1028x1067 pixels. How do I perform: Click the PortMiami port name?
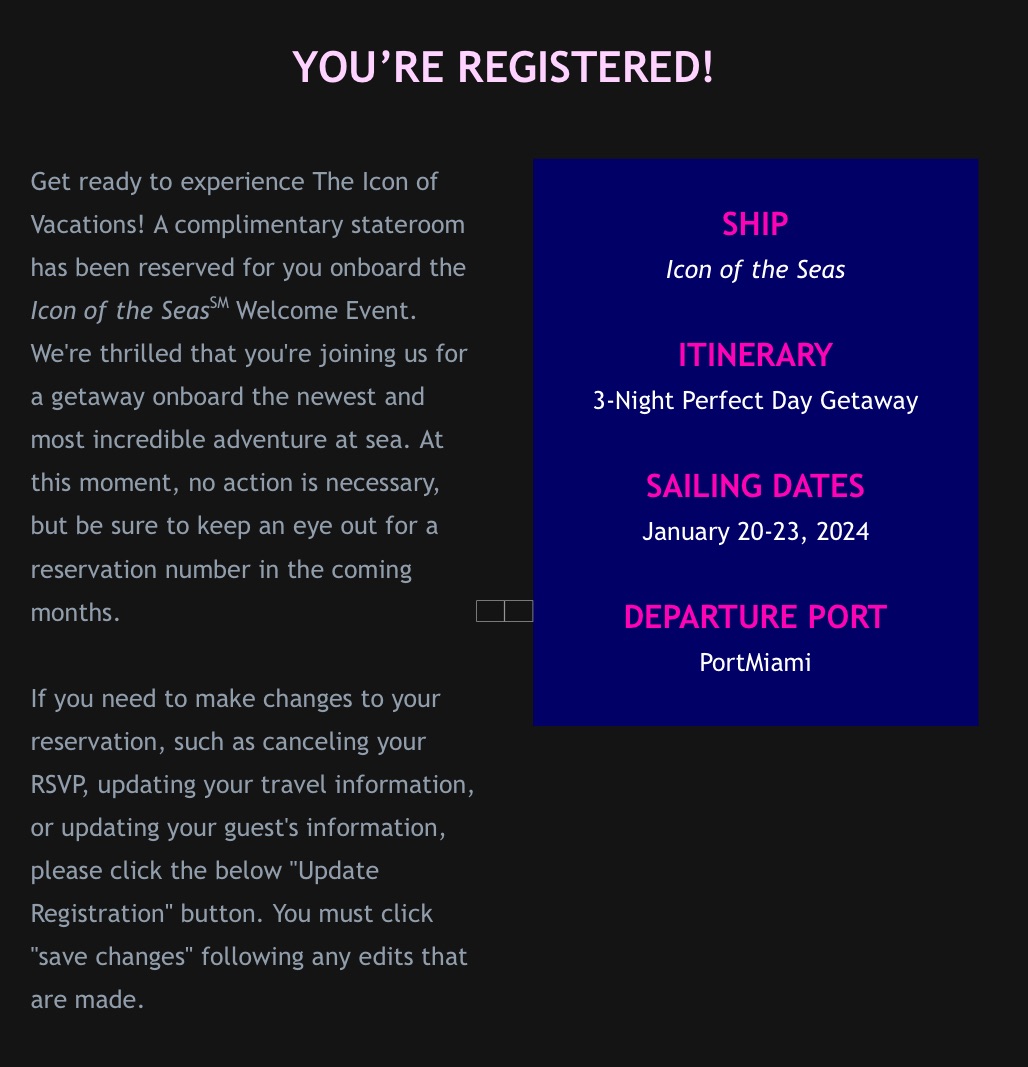(755, 662)
